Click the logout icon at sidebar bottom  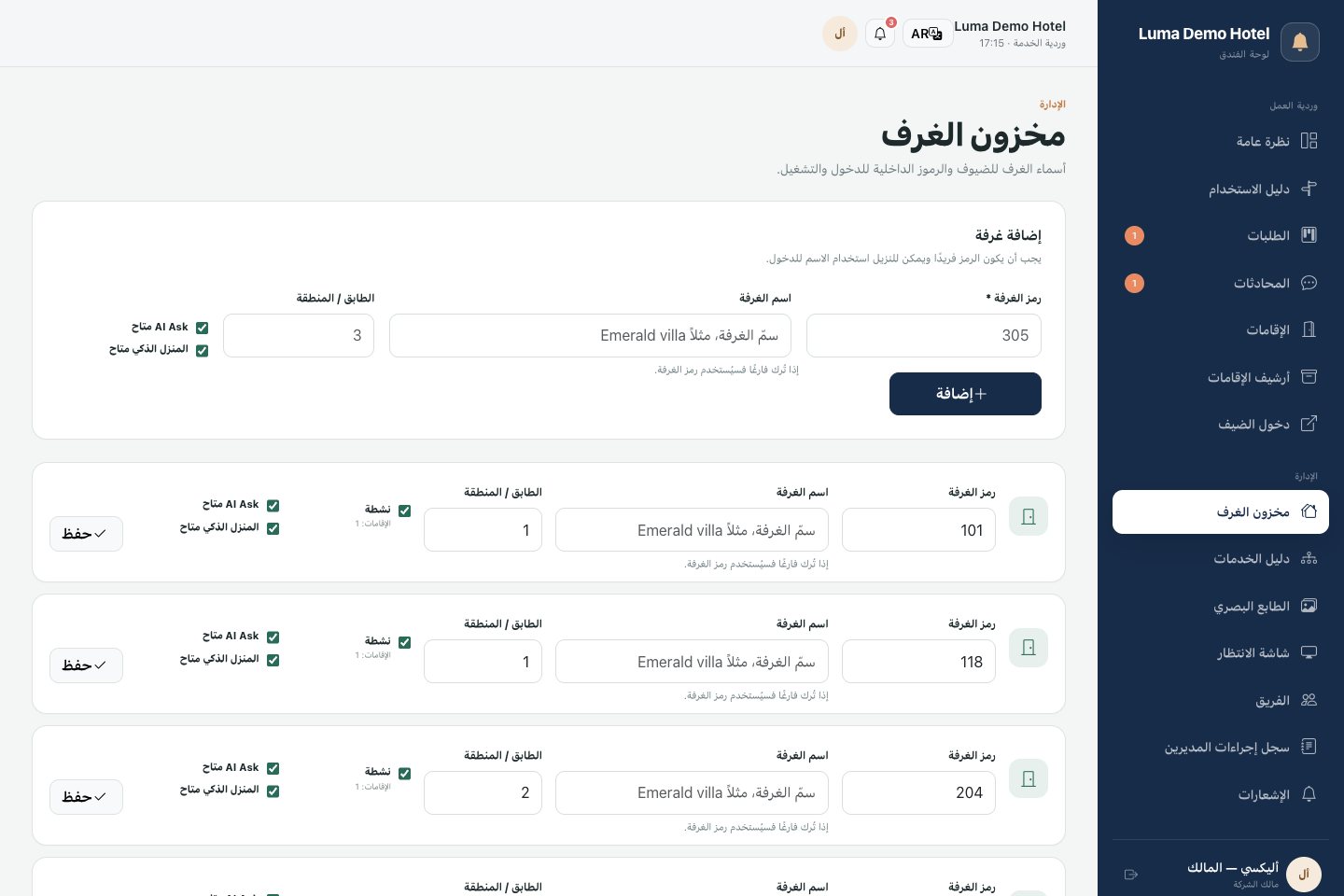pos(1131,875)
